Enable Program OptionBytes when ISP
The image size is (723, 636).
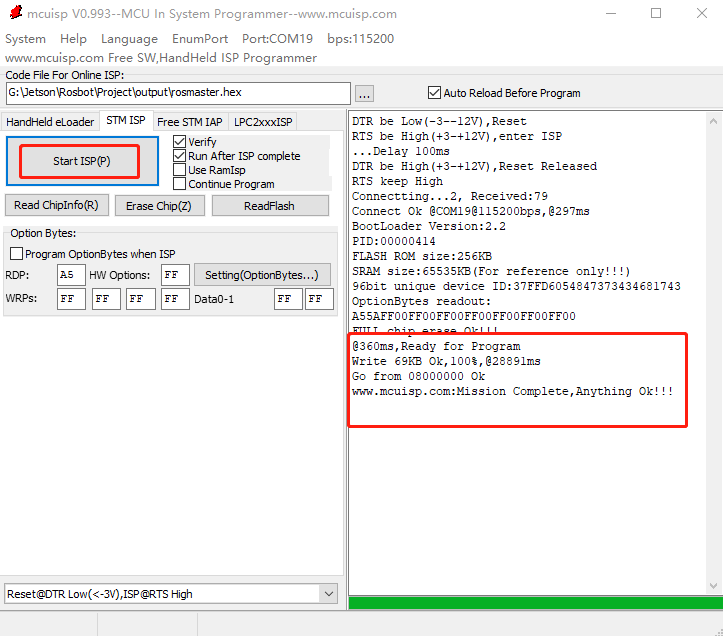[x=16, y=254]
